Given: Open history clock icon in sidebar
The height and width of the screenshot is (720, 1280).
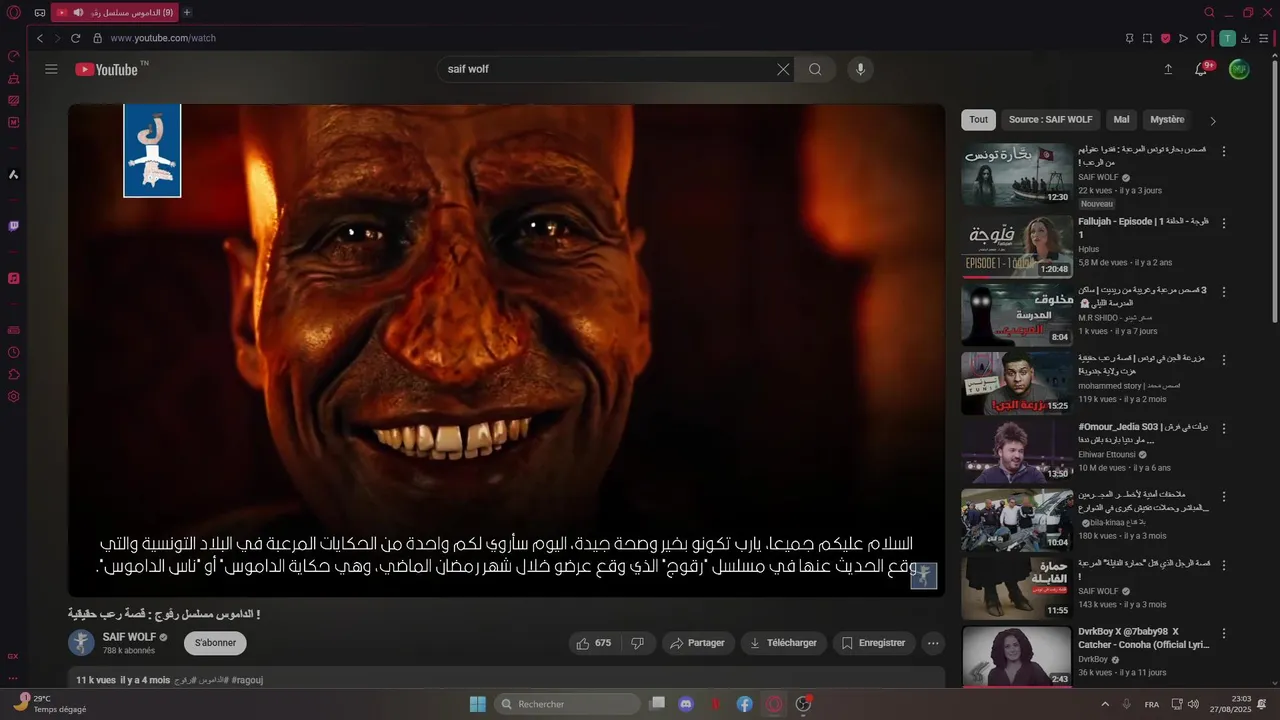Looking at the screenshot, I should 14,352.
